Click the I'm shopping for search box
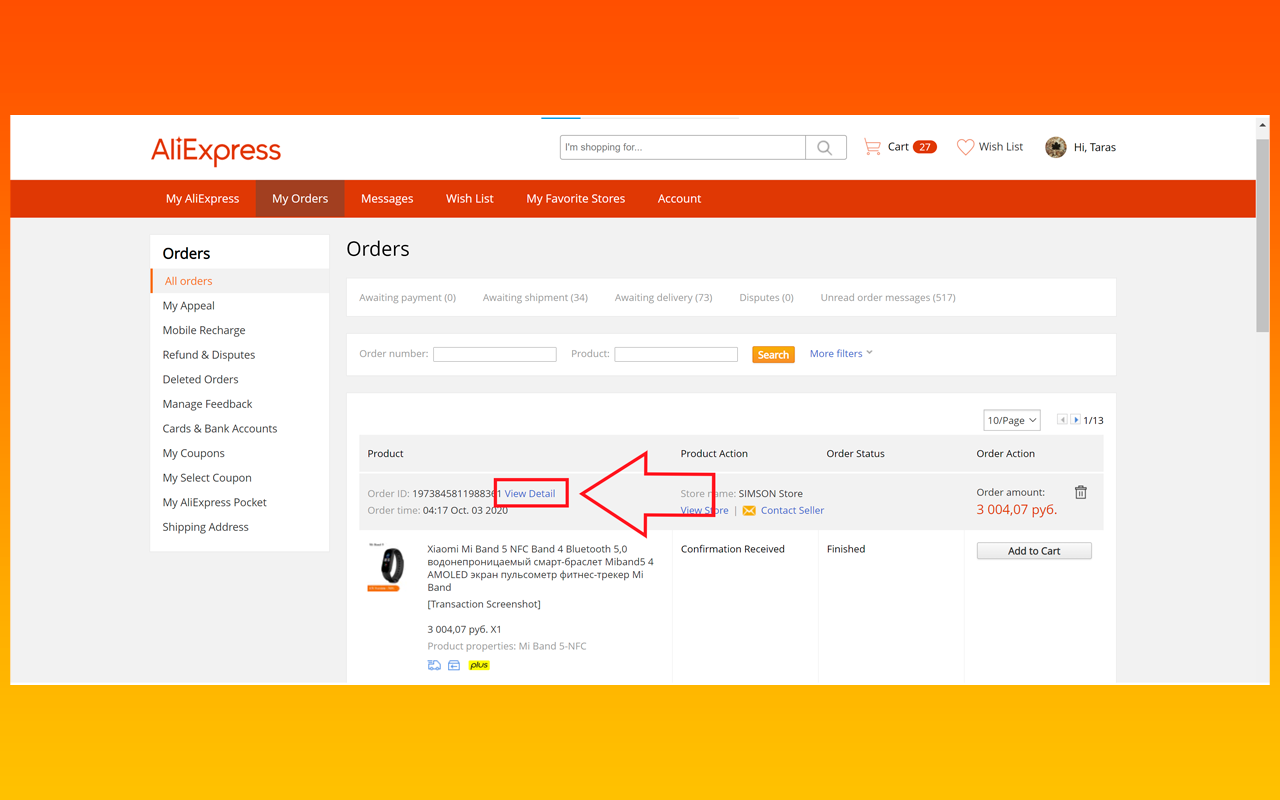The width and height of the screenshot is (1280, 800). coord(683,147)
